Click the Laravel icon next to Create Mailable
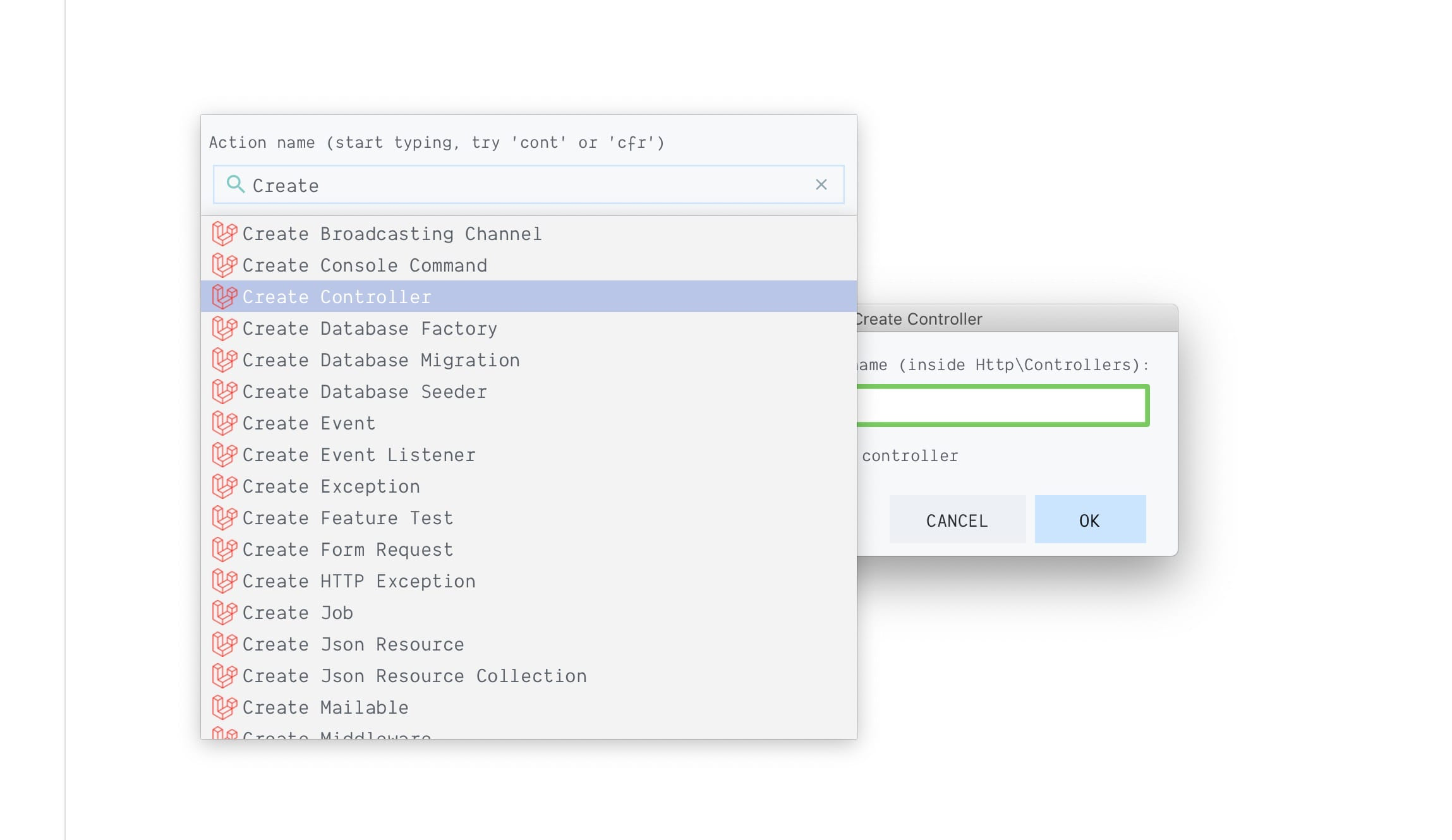Screen dimensions: 1452x840 tap(224, 707)
